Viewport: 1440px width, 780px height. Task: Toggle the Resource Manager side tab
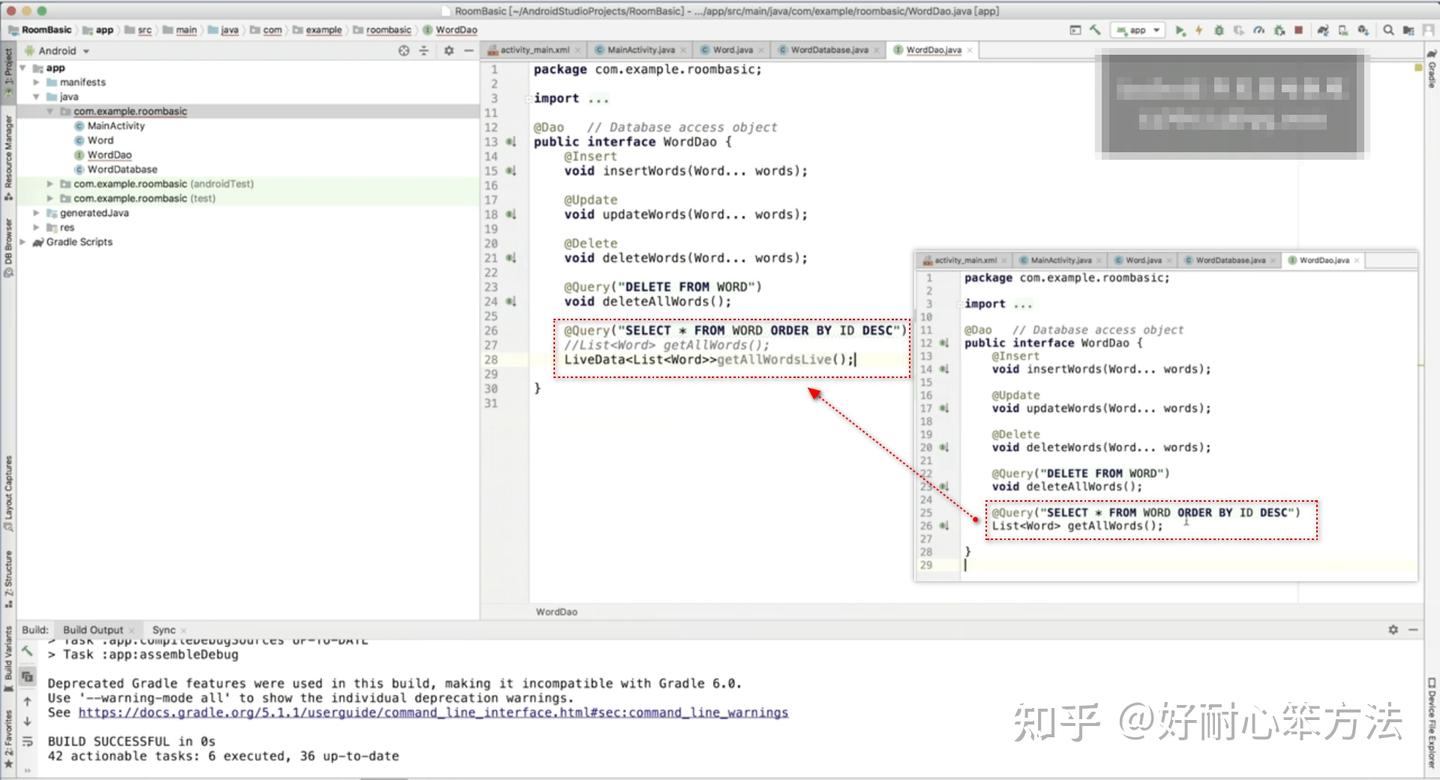[8, 156]
